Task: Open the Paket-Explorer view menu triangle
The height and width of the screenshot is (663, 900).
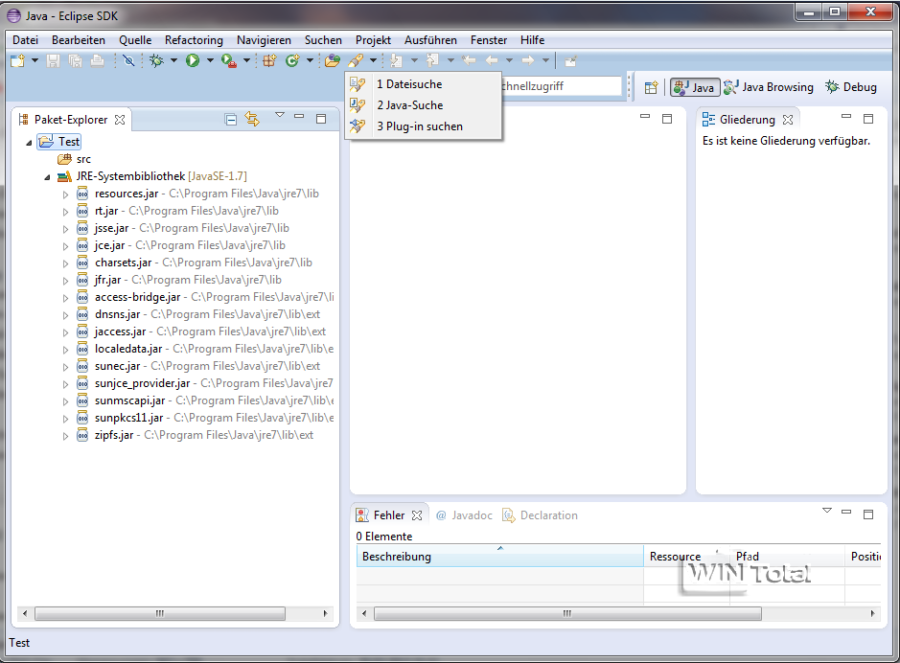Action: (280, 115)
